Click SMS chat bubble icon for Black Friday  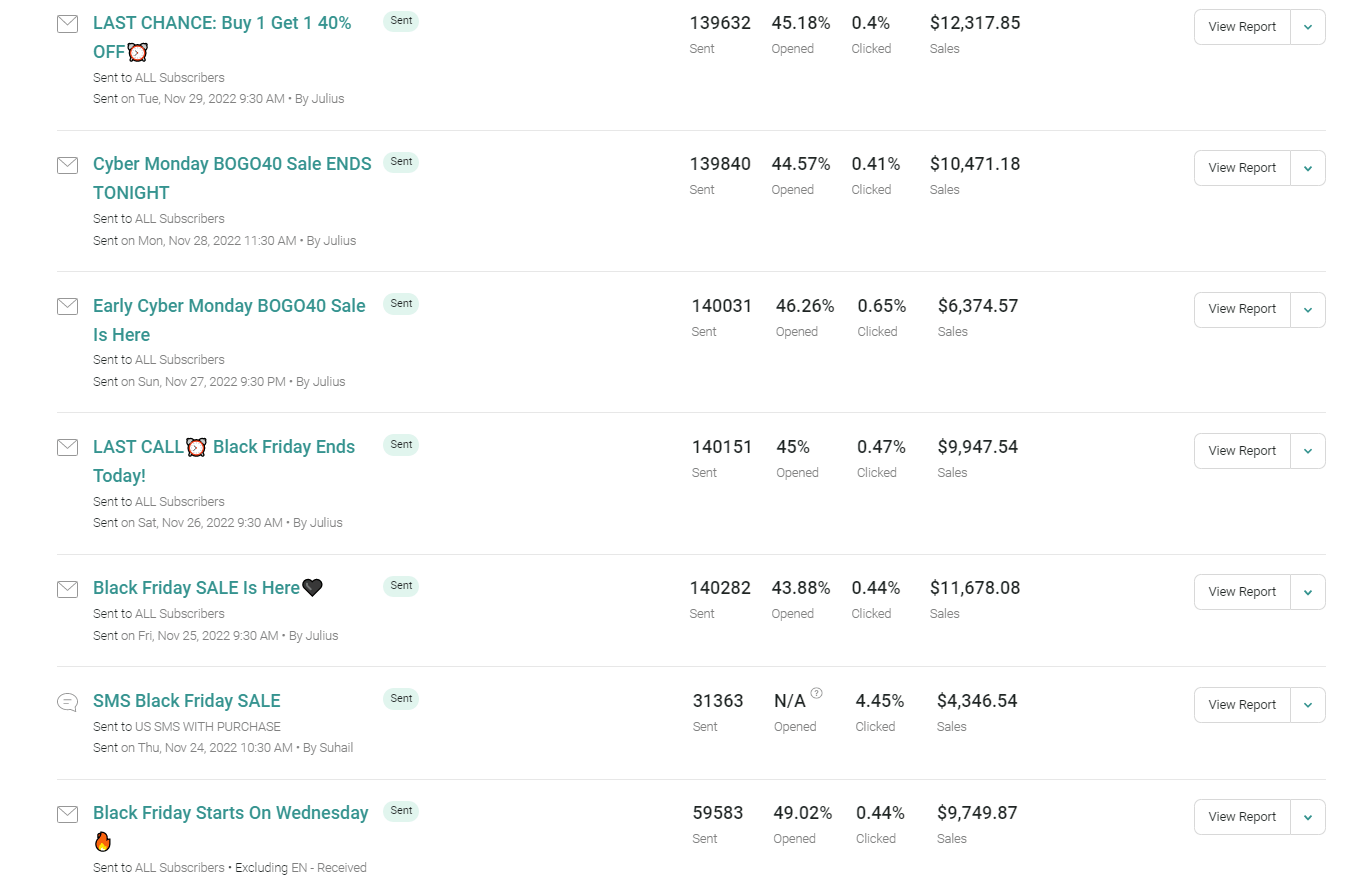(67, 702)
